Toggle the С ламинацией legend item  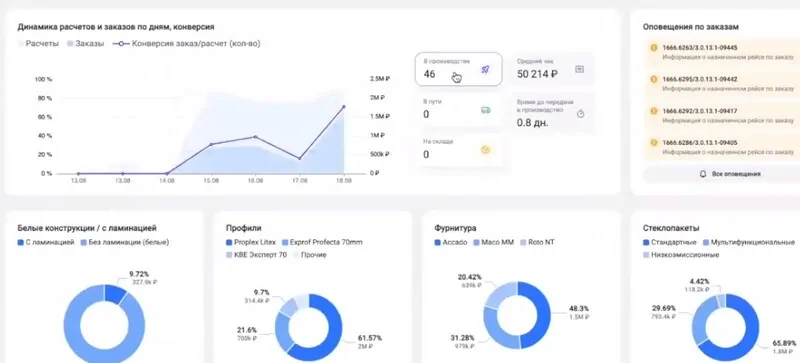[46, 242]
